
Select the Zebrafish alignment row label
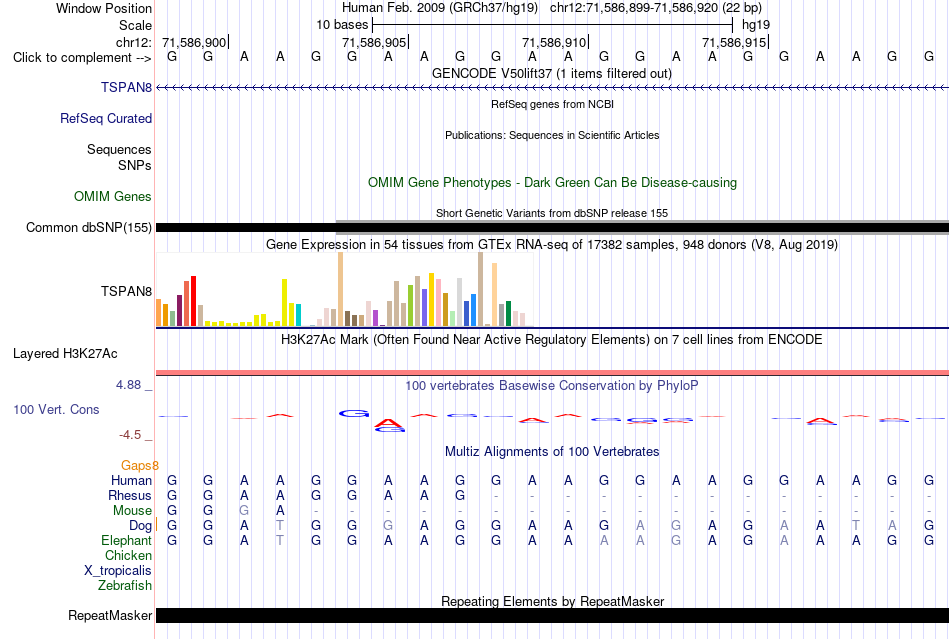point(125,586)
